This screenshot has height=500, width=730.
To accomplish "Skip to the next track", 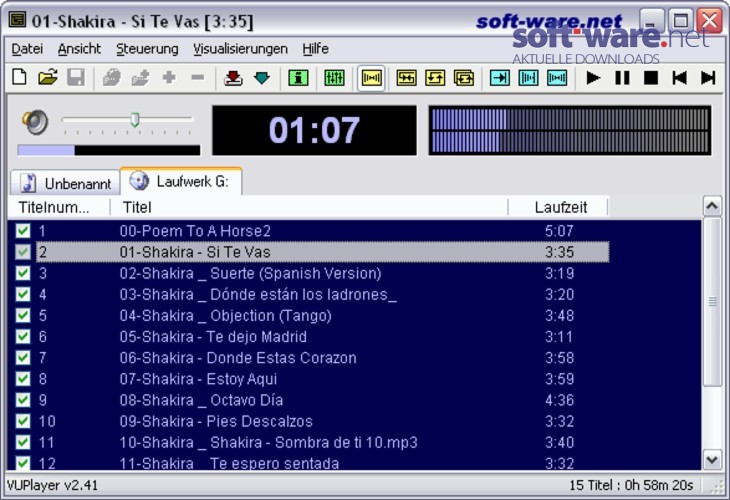I will (x=708, y=77).
